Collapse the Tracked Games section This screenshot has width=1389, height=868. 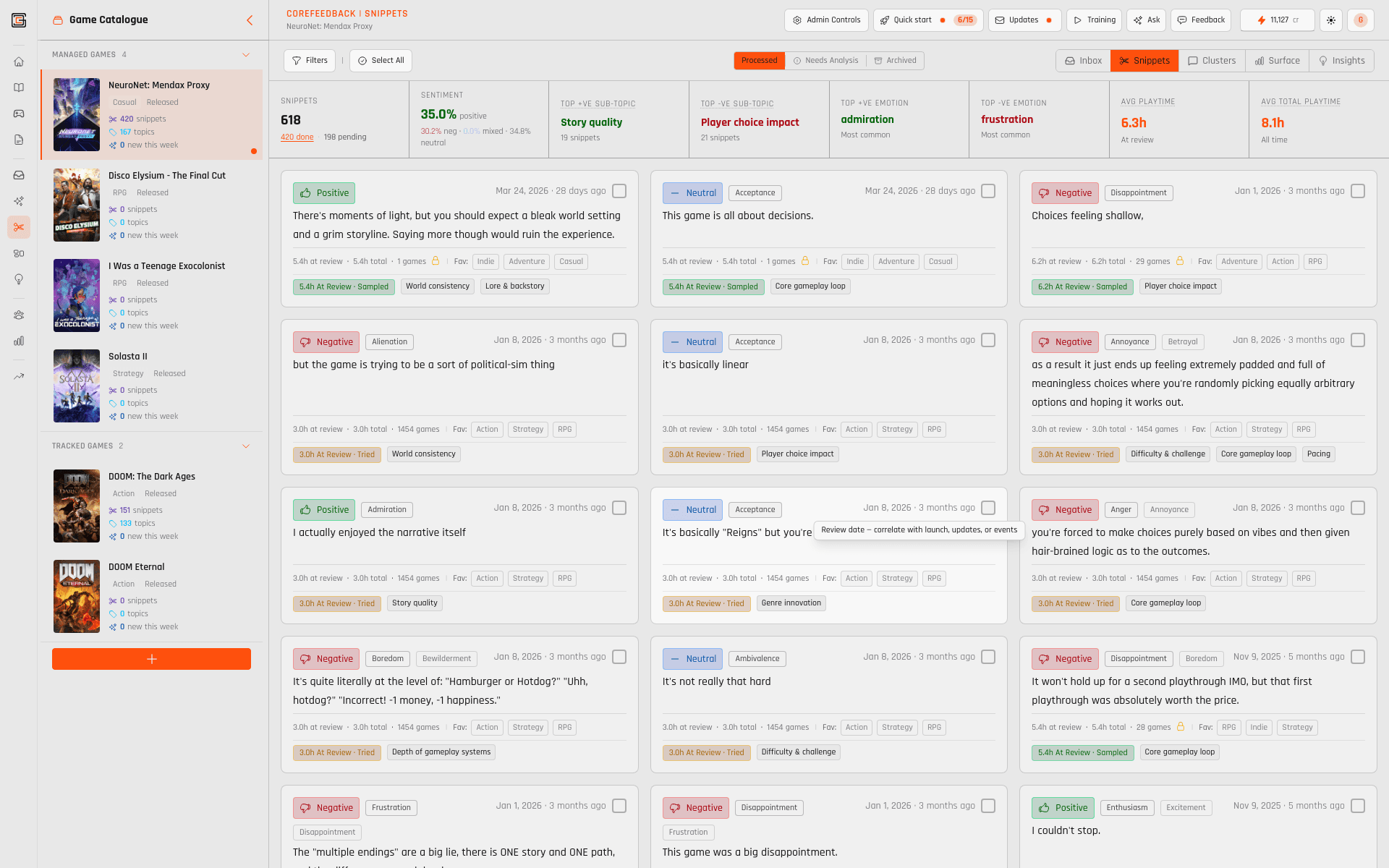point(246,446)
